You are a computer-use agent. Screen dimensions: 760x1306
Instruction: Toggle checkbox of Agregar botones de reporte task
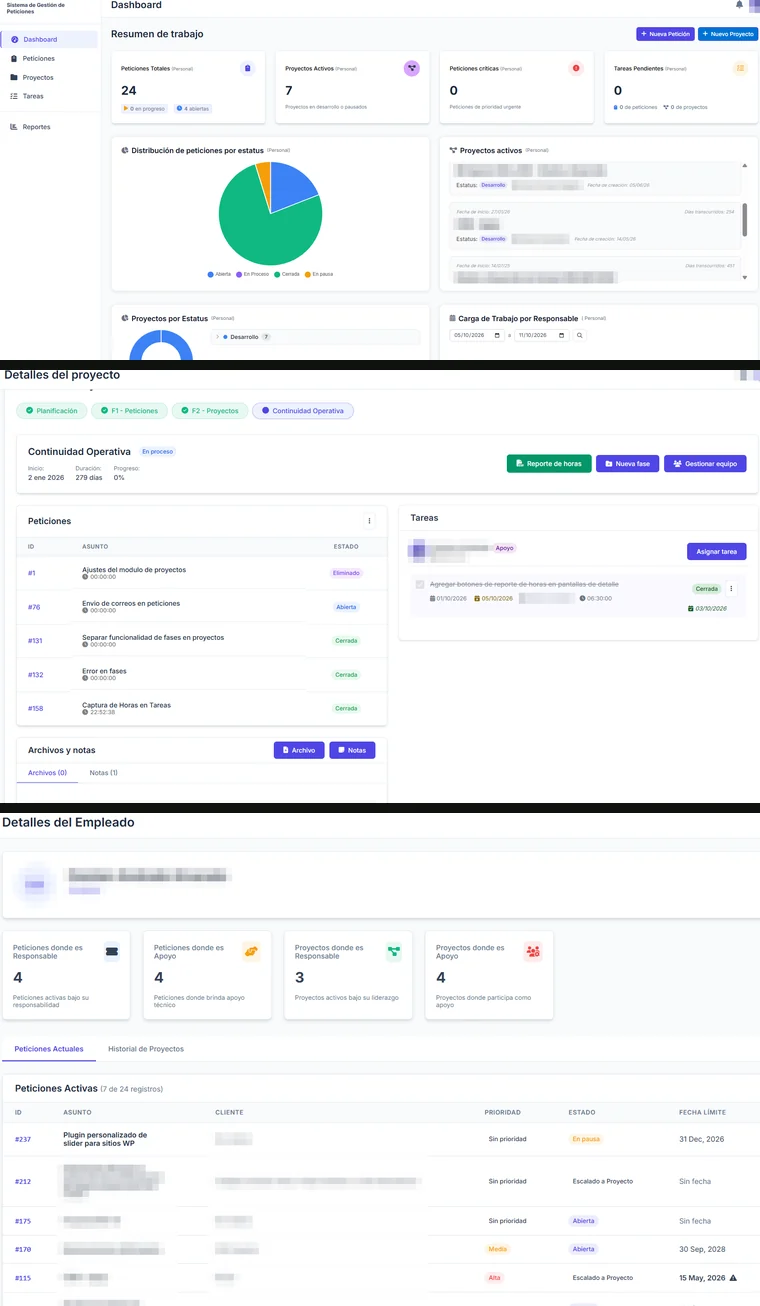pyautogui.click(x=420, y=584)
